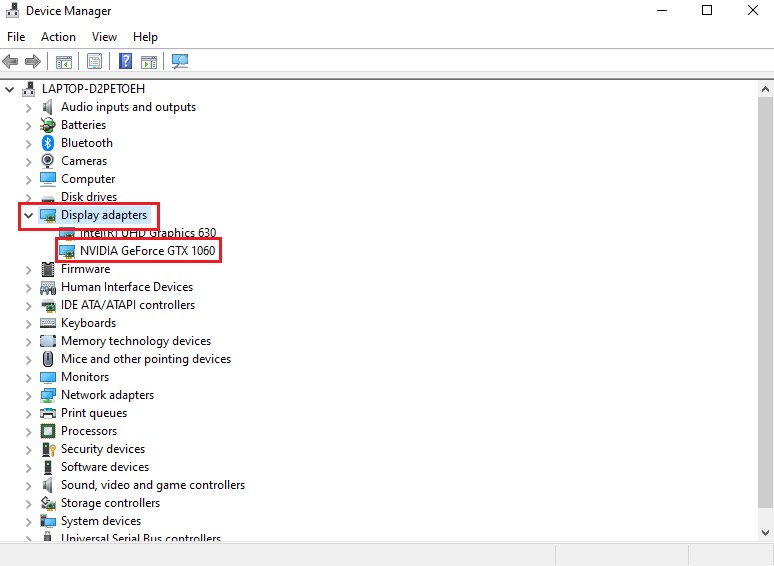Viewport: 774px width, 566px height.
Task: Click the blue Help question-mark icon
Action: point(125,61)
